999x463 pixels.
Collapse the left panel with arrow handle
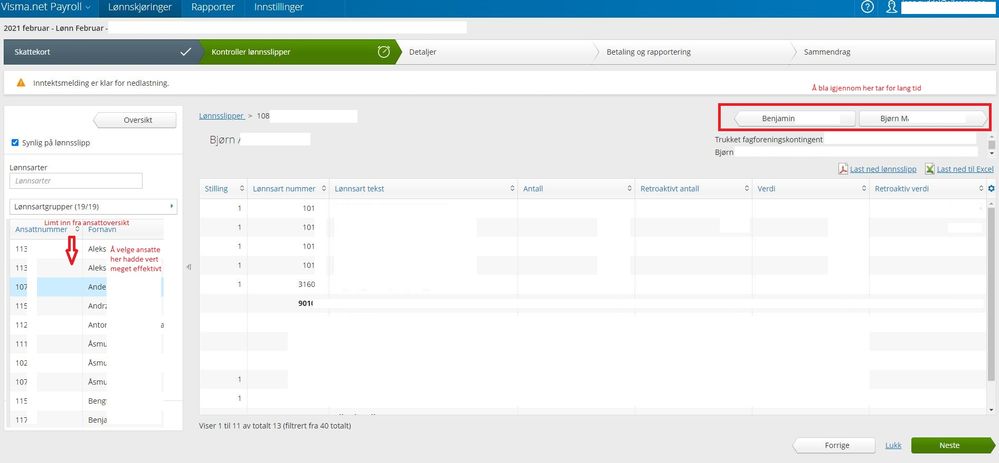[189, 267]
